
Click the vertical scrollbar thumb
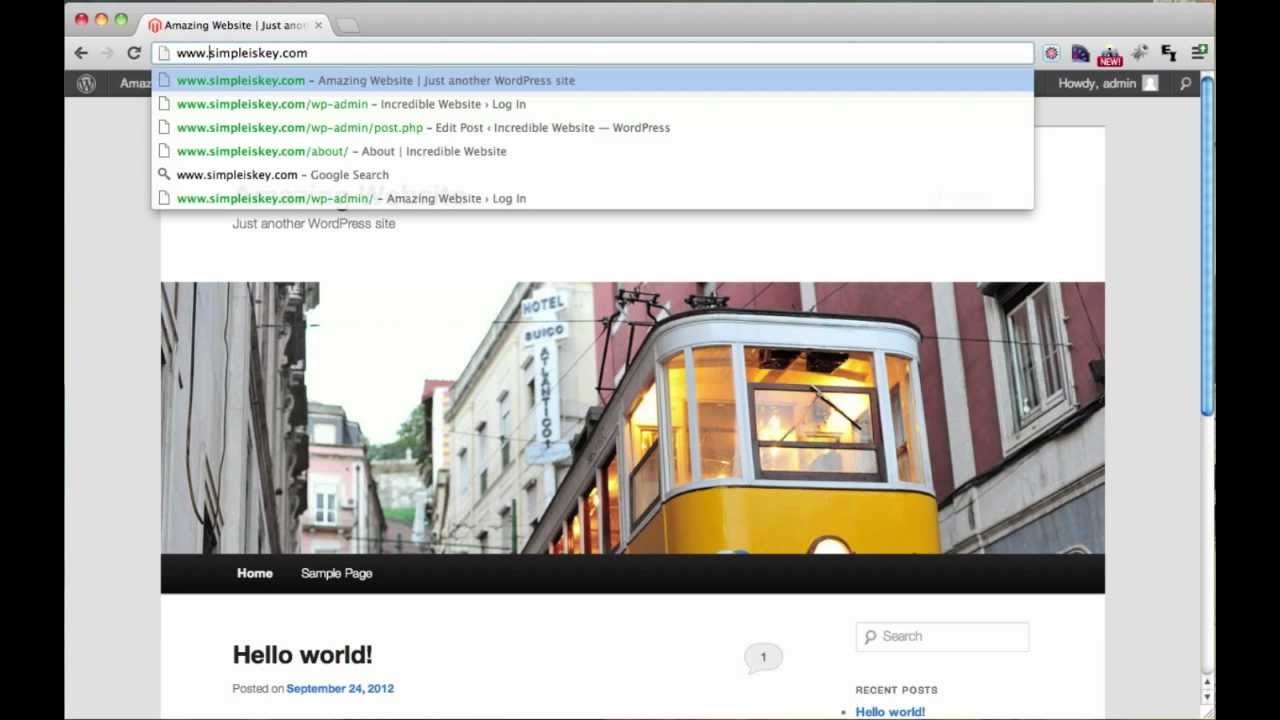[x=1207, y=245]
